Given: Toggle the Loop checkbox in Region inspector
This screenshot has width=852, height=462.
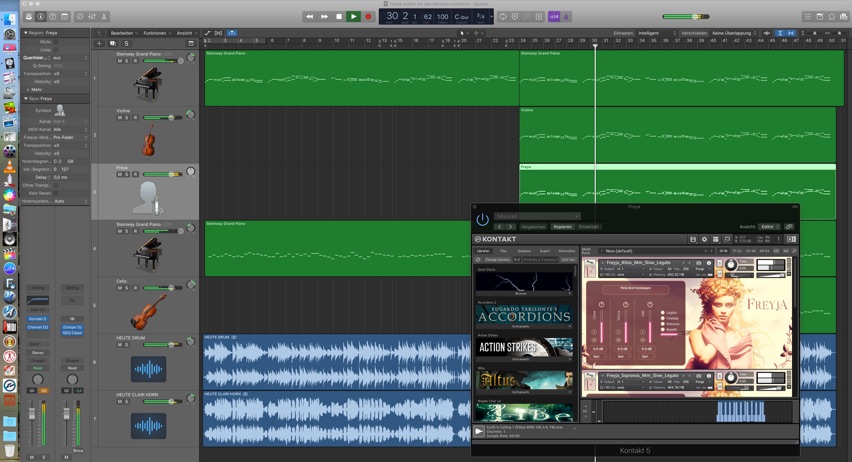Looking at the screenshot, I should (x=55, y=49).
